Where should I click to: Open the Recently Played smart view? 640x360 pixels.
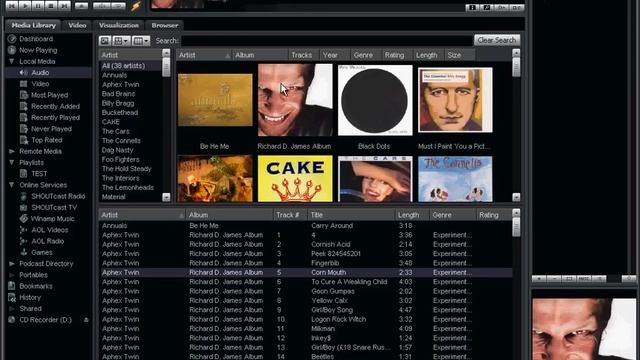click(x=56, y=118)
